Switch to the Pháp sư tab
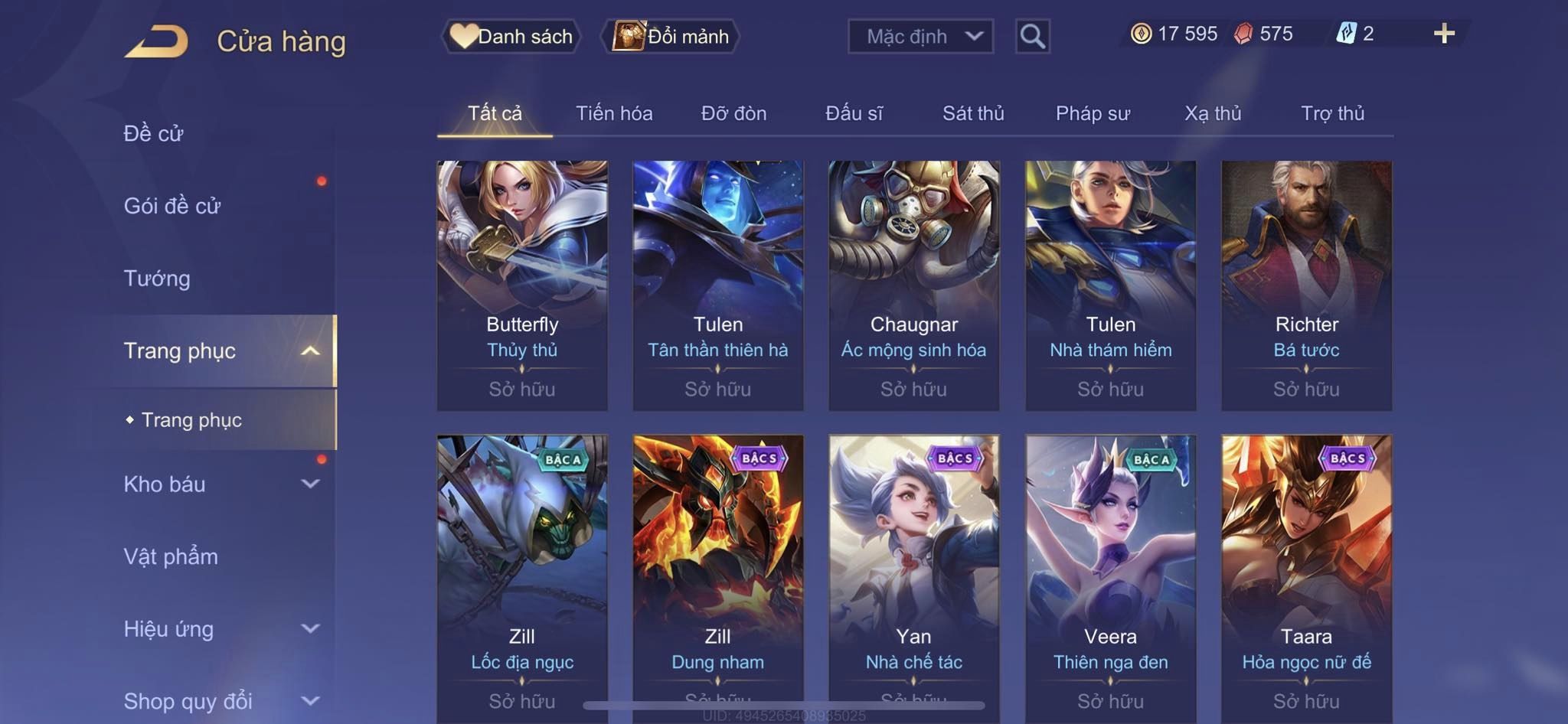The width and height of the screenshot is (1568, 724). tap(1093, 113)
